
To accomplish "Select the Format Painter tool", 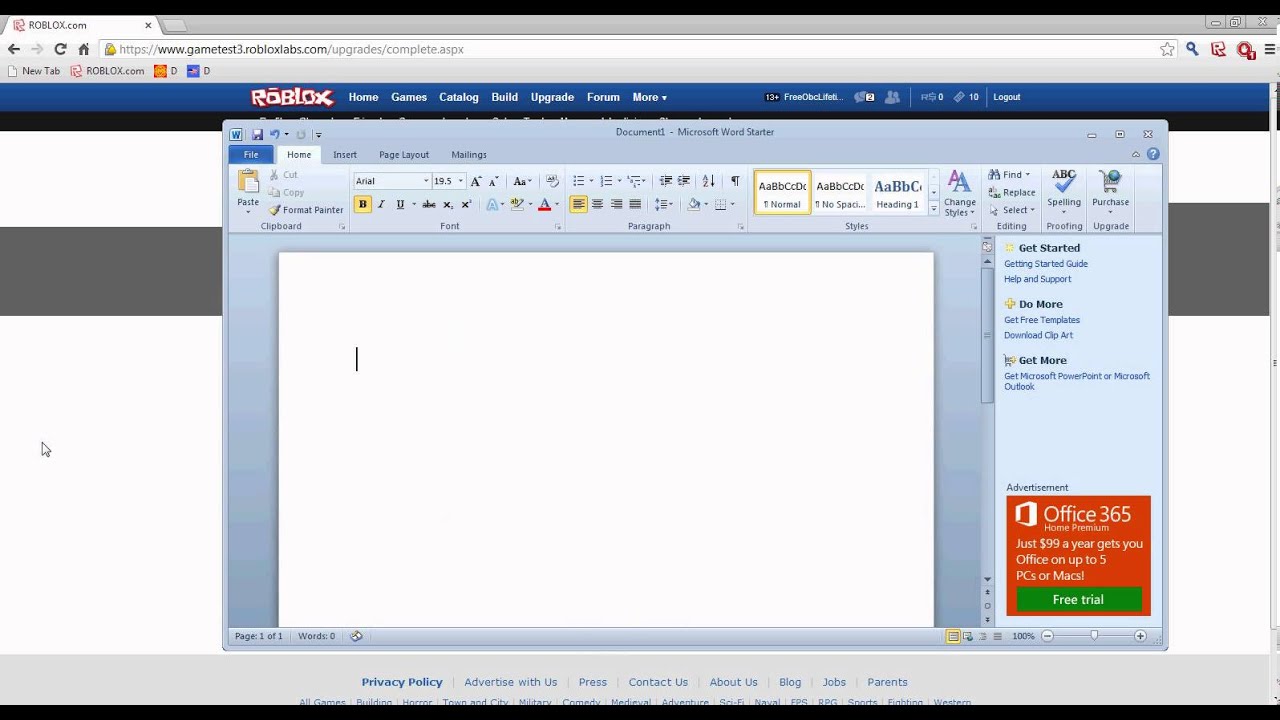I will tap(306, 210).
